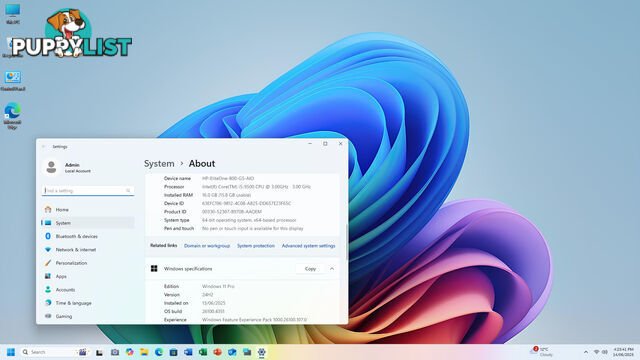Navigate to System breadcrumb
The width and height of the screenshot is (640, 360).
(x=159, y=164)
